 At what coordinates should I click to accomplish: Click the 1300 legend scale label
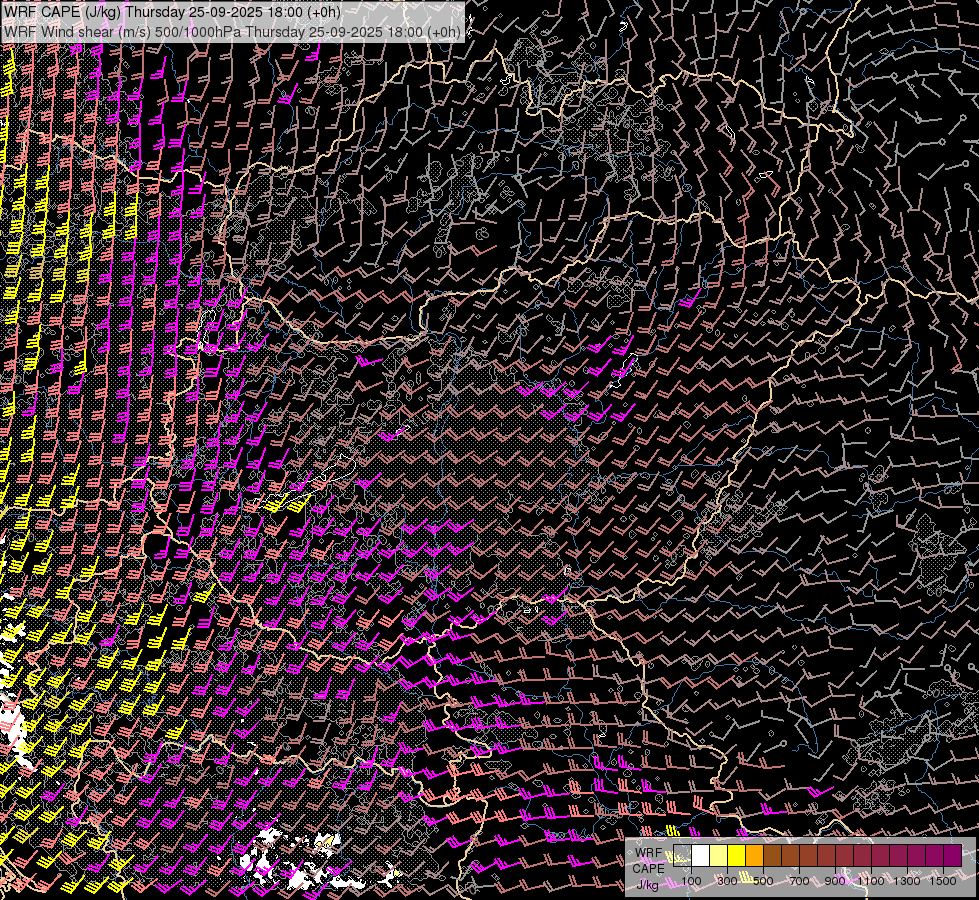point(907,881)
